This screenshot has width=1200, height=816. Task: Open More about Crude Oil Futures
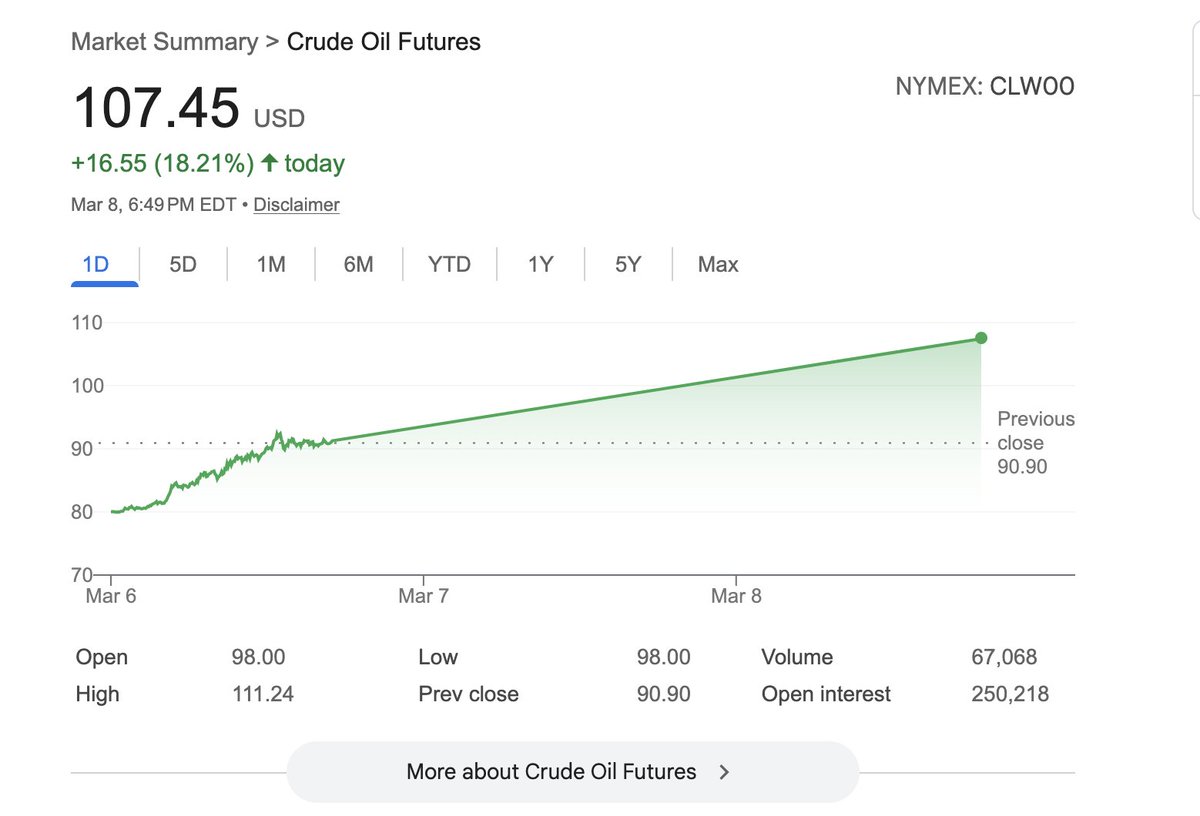(572, 772)
